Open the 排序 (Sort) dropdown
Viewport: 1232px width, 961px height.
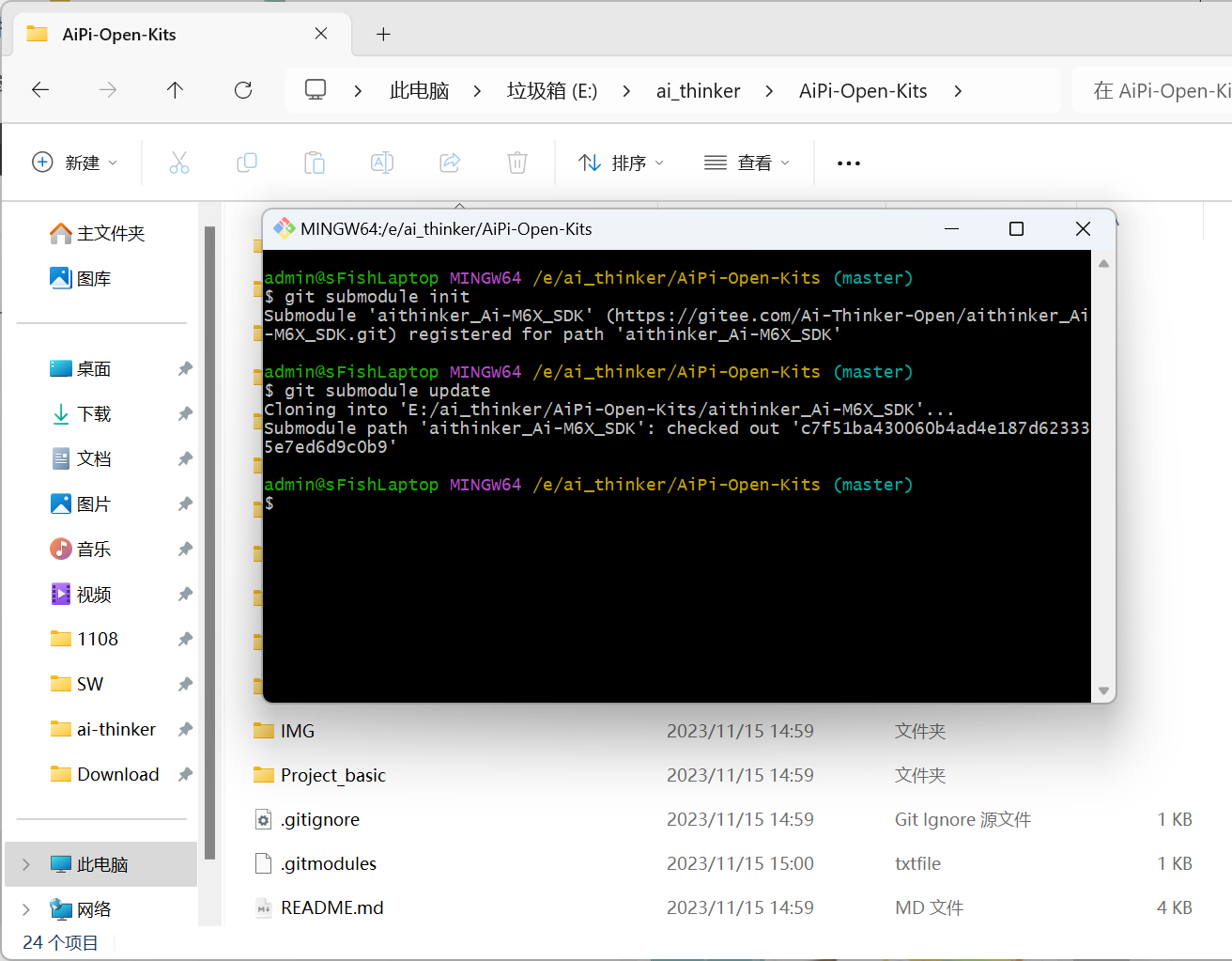click(622, 163)
